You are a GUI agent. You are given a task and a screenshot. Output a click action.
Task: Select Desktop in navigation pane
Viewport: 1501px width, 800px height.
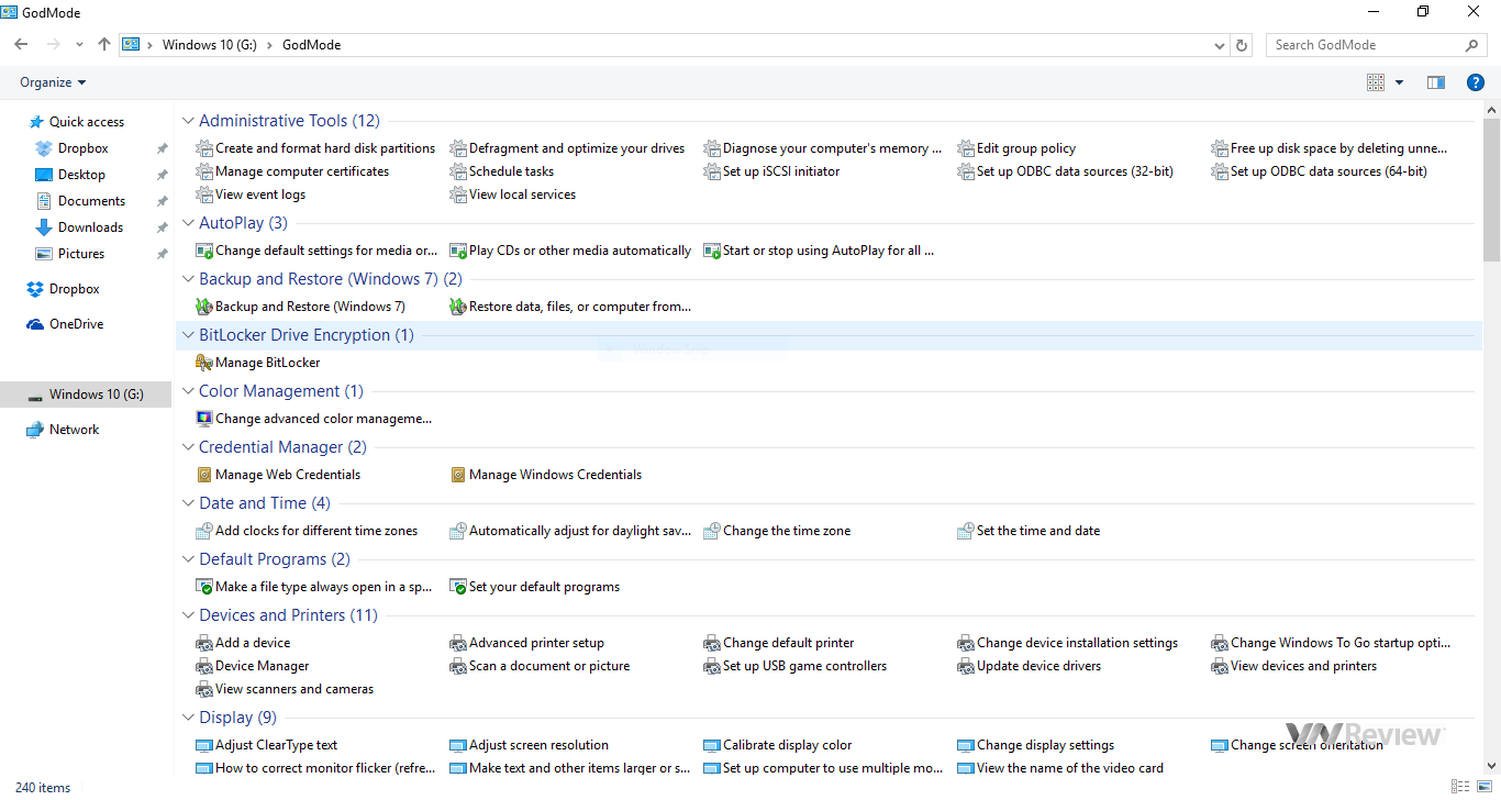(x=70, y=174)
